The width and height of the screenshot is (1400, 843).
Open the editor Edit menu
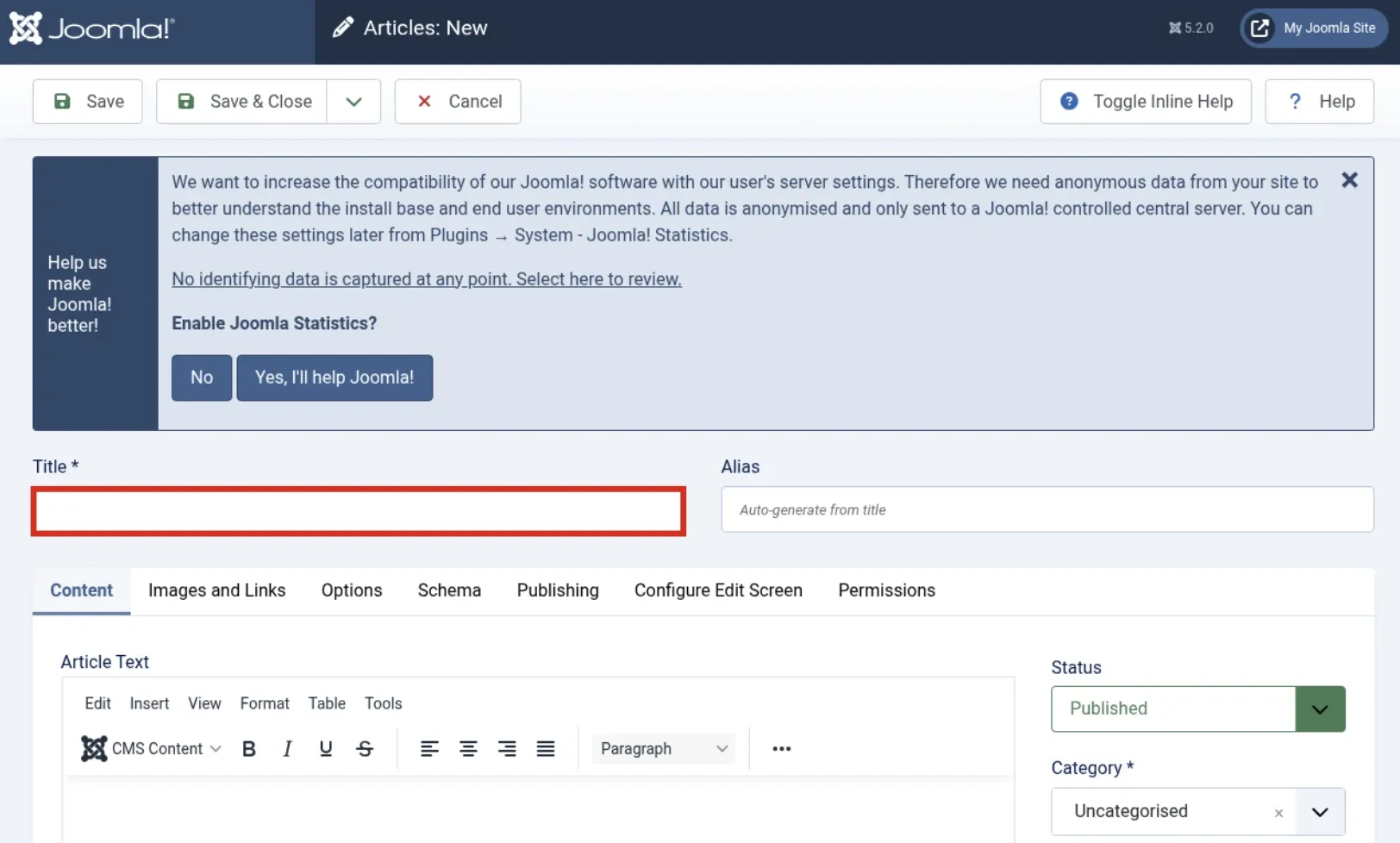[x=97, y=703]
